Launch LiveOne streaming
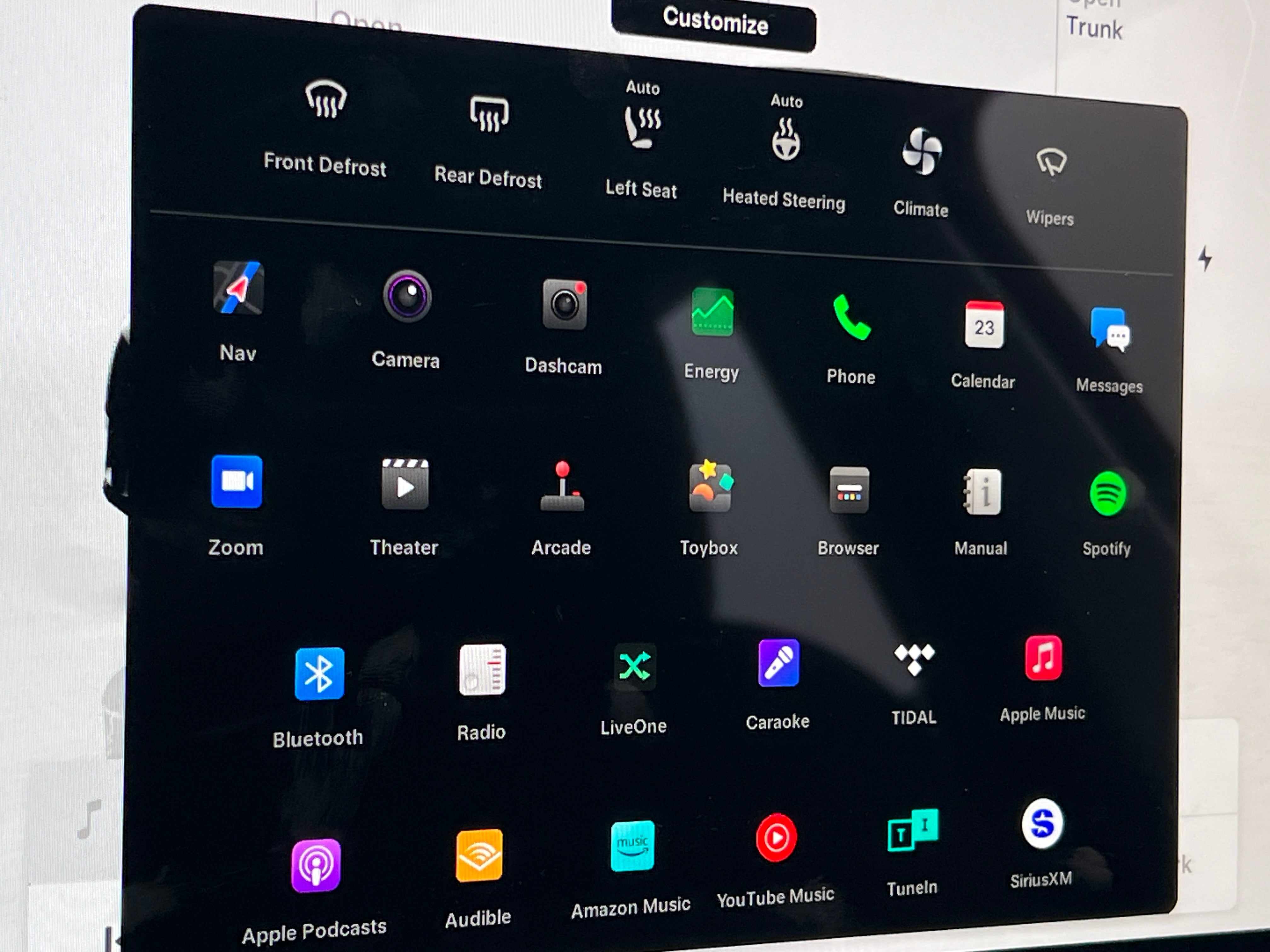 pyautogui.click(x=634, y=666)
